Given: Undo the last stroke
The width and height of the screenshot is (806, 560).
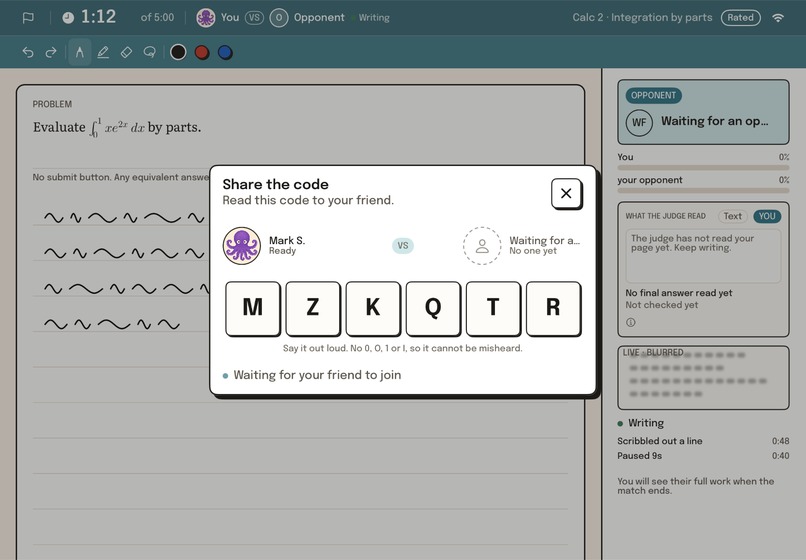Looking at the screenshot, I should (x=28, y=52).
